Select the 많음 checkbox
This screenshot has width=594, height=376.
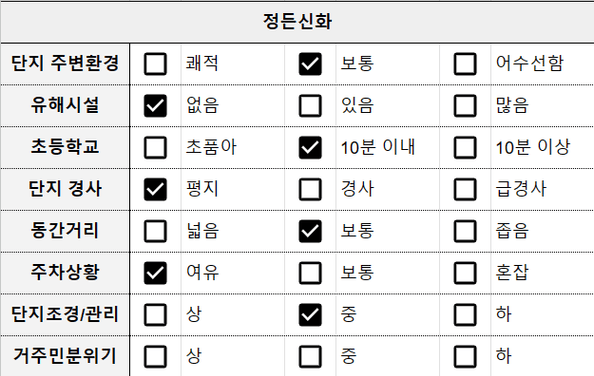[465, 106]
